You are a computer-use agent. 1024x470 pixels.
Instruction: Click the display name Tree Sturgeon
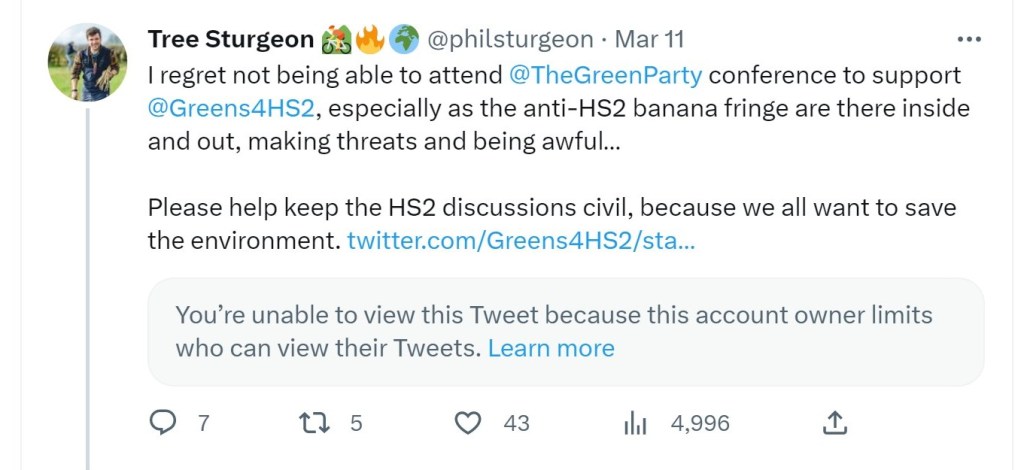point(231,40)
